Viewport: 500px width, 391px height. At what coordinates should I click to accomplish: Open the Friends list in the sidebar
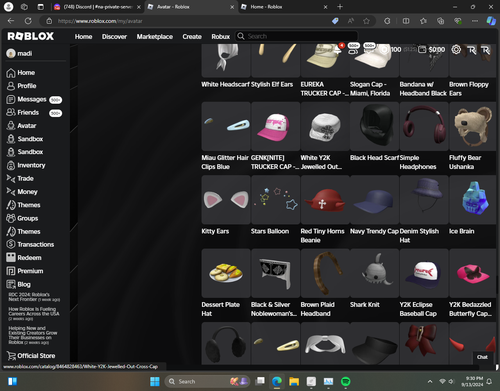click(34, 113)
